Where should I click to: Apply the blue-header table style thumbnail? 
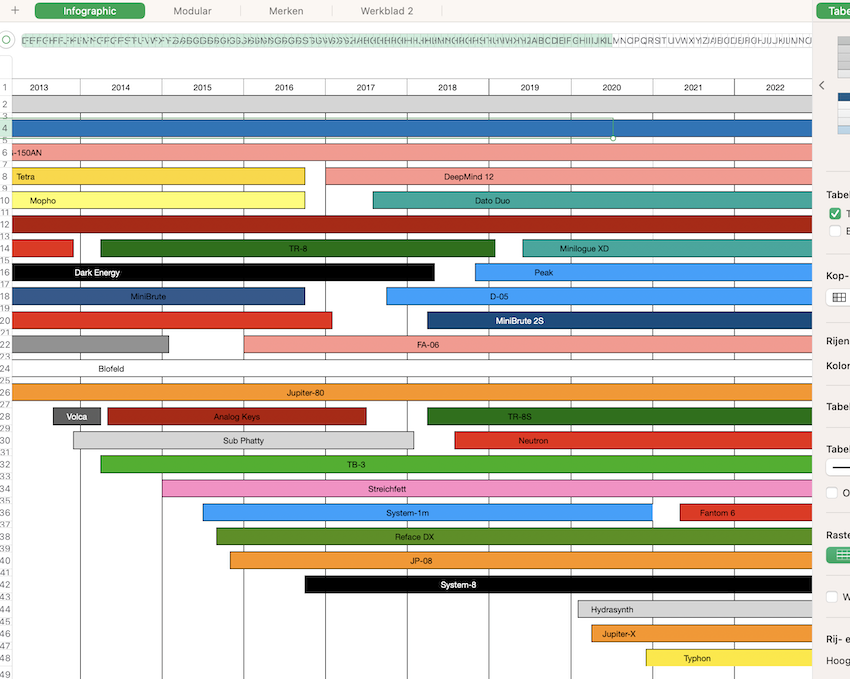[x=844, y=113]
